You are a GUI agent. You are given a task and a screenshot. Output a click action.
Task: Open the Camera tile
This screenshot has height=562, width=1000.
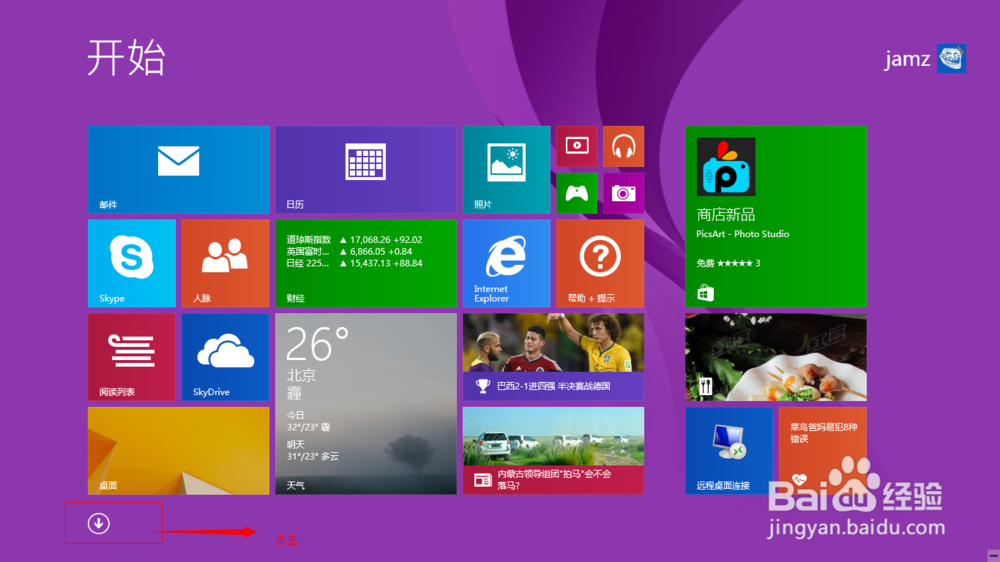623,193
